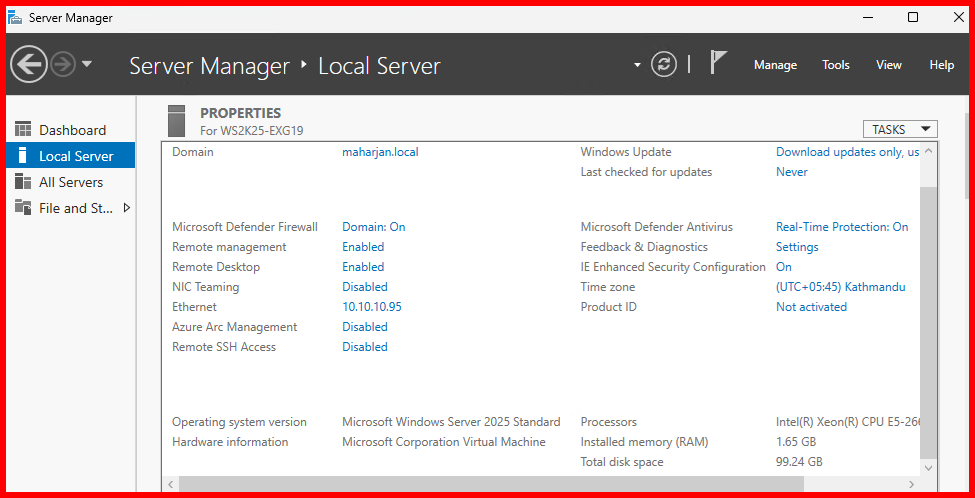Expand File and Storage Services submenu arrow
This screenshot has height=498, width=975.
(126, 208)
